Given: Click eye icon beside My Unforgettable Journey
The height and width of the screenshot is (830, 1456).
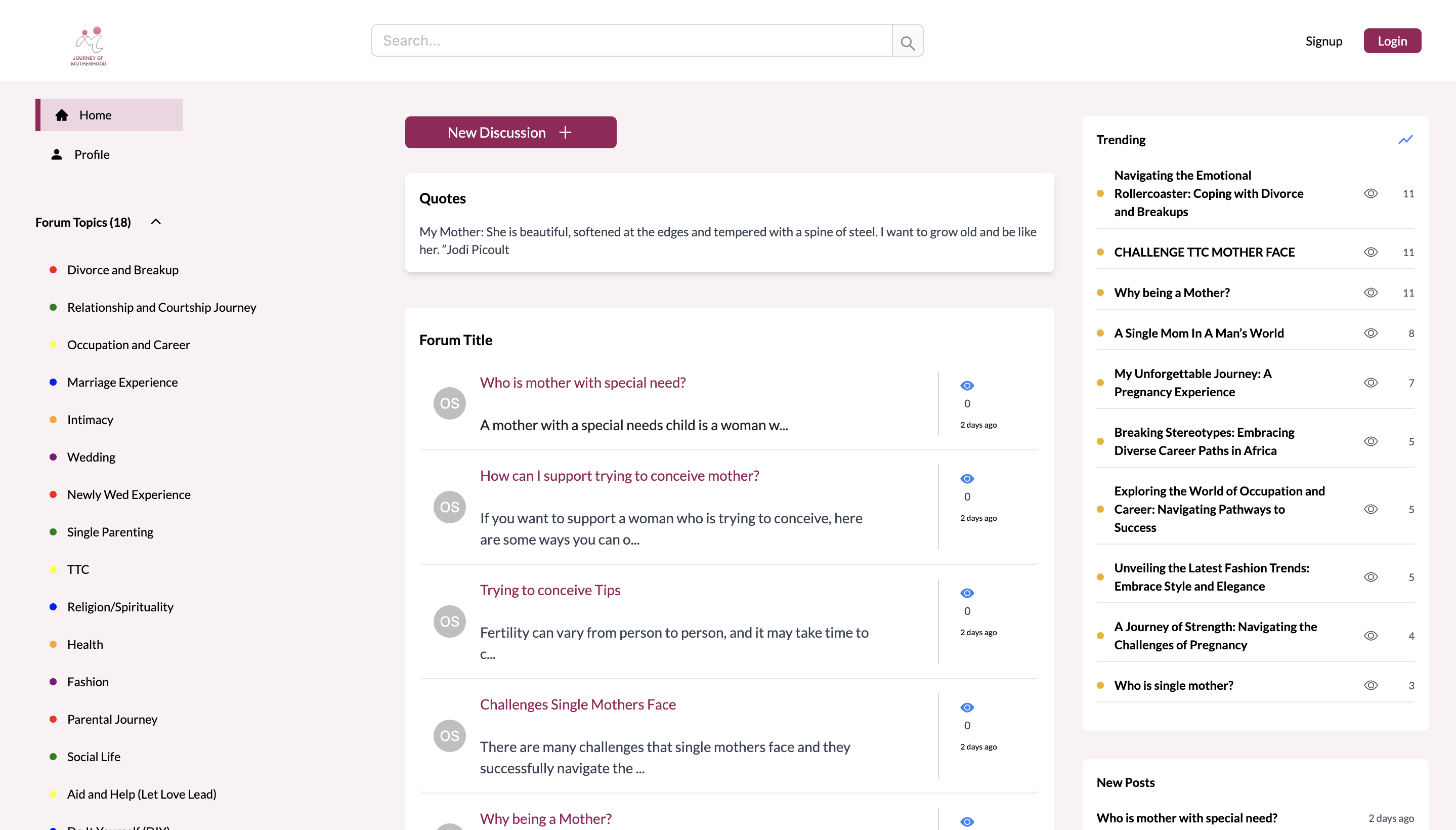Looking at the screenshot, I should click(1371, 383).
